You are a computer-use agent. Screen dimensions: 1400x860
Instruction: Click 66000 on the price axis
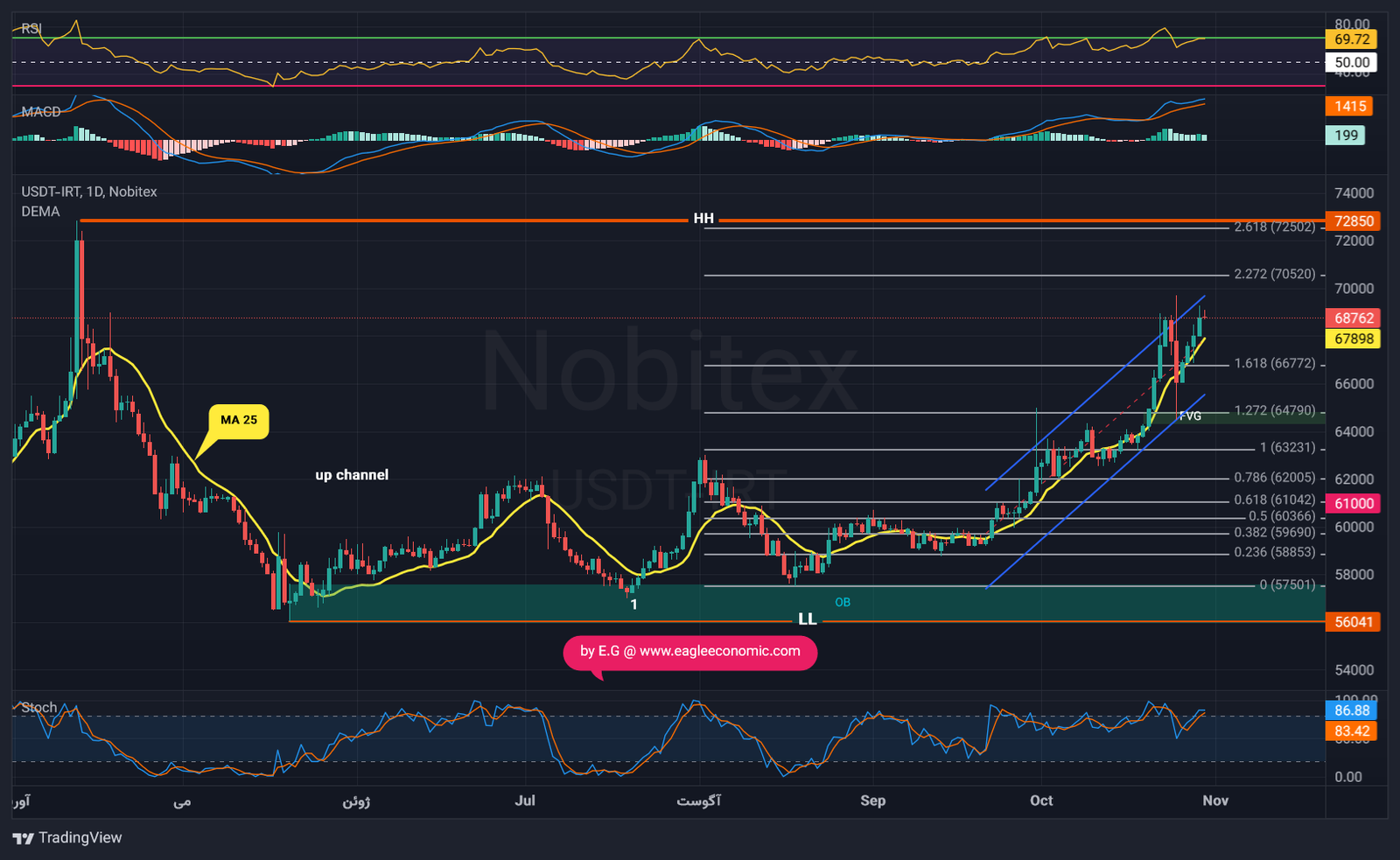1354,384
